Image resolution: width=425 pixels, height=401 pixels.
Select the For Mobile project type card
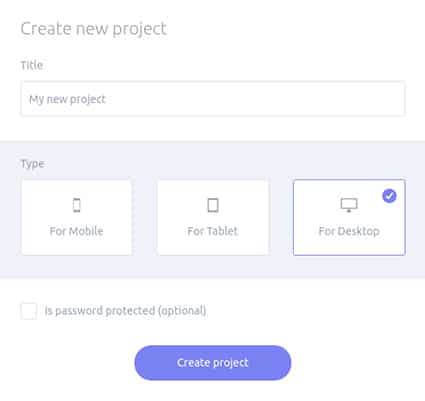tap(76, 218)
